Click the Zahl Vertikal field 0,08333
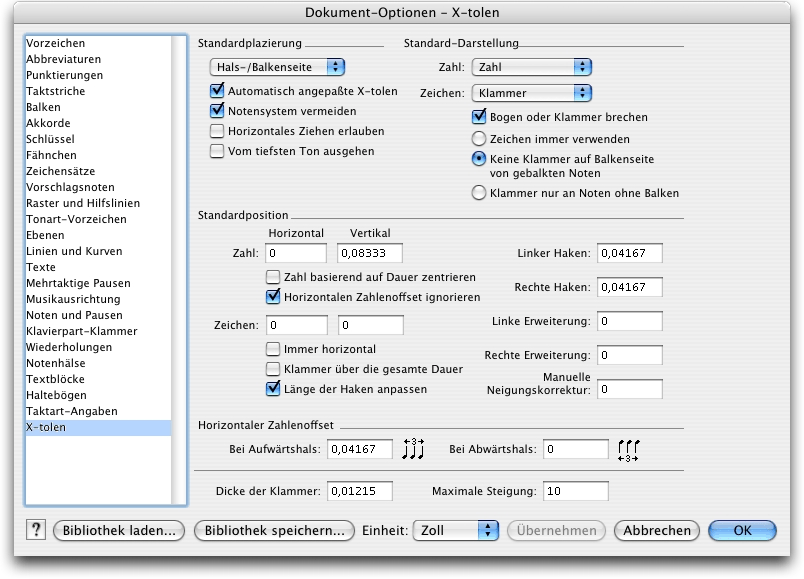This screenshot has height=579, width=804. (370, 253)
